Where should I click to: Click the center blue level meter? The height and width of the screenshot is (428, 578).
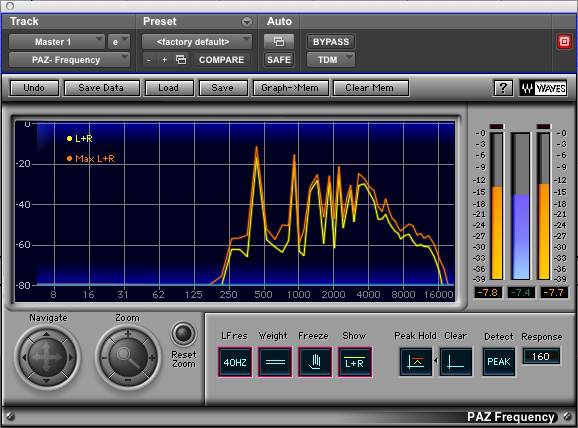pyautogui.click(x=521, y=206)
